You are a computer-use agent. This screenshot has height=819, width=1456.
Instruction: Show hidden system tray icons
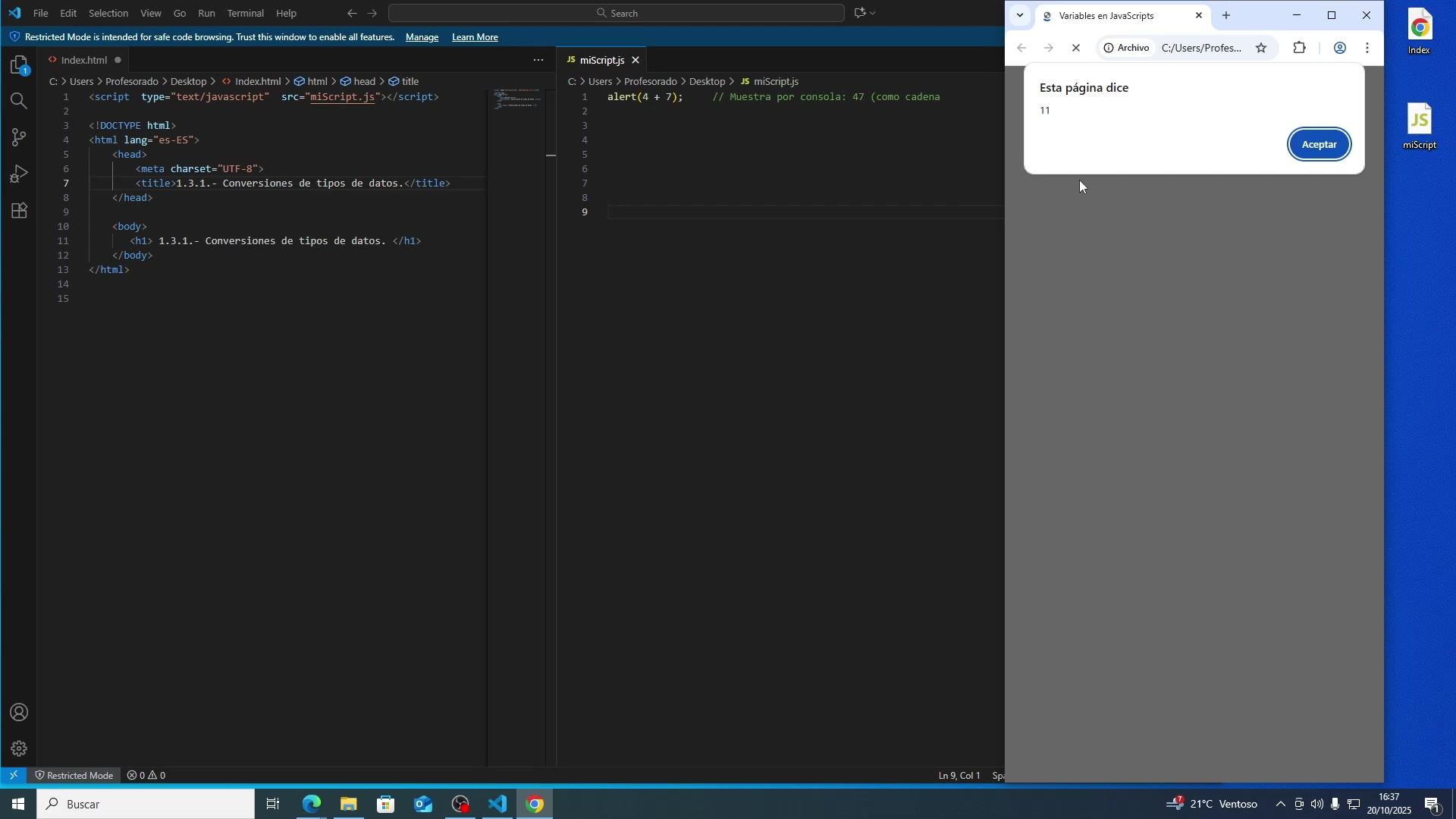[1281, 805]
